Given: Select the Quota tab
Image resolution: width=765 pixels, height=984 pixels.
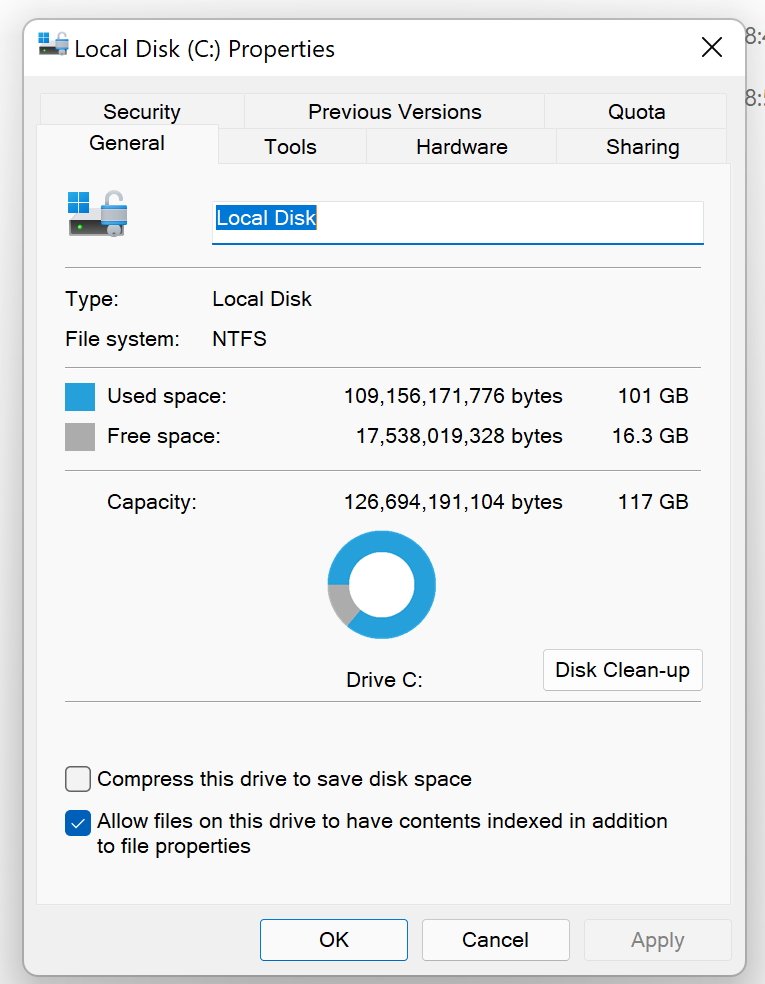Looking at the screenshot, I should (x=636, y=111).
